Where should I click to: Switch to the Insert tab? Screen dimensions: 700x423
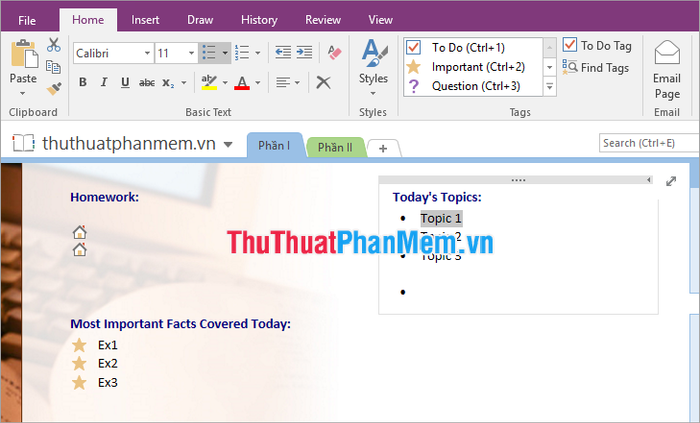point(145,20)
